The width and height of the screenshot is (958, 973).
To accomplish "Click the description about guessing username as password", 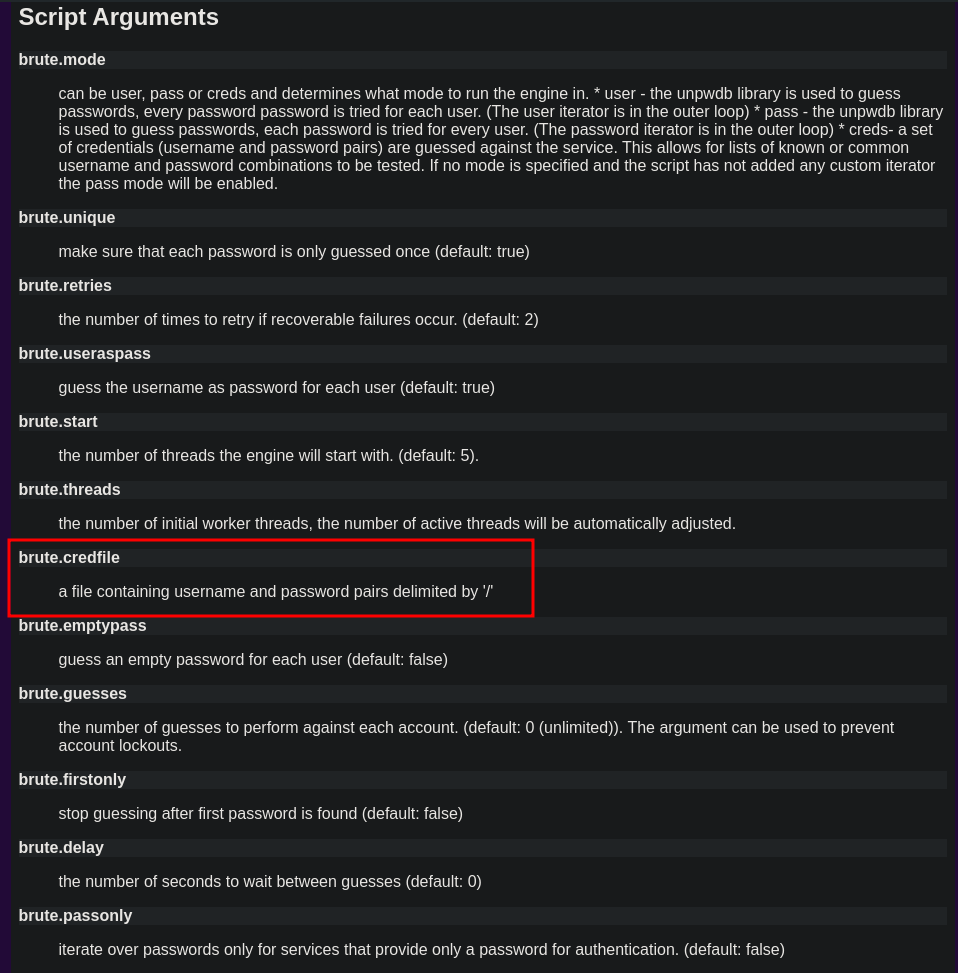I will (276, 388).
